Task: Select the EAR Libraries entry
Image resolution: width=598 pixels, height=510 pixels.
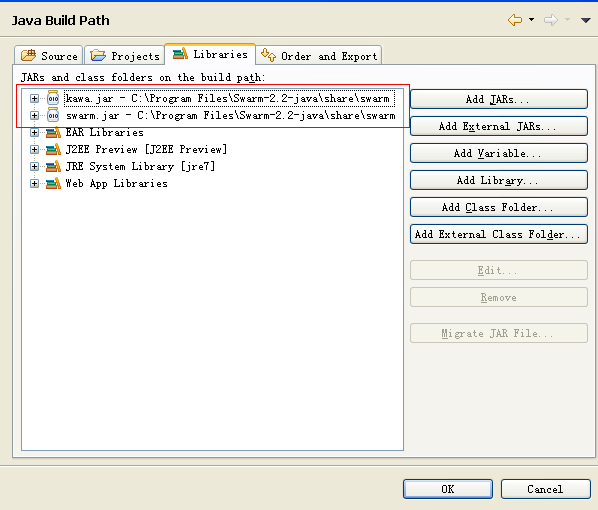Action: (104, 132)
